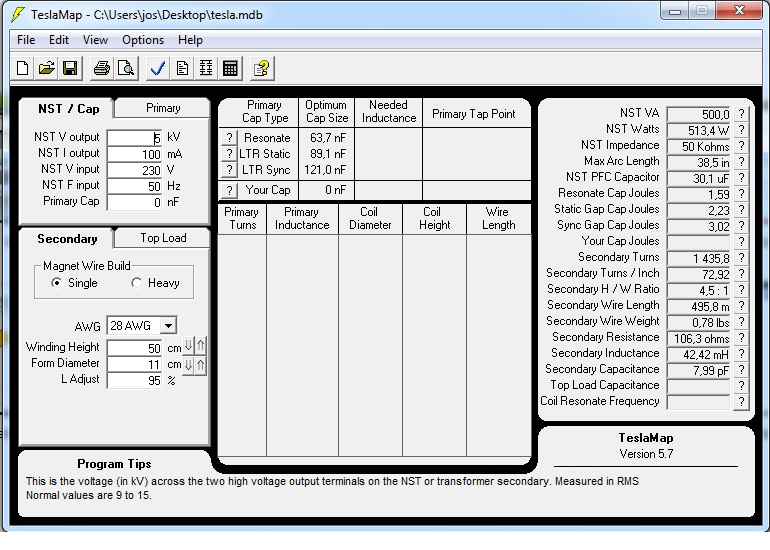Click the help button beside NST PFC Capacitor
The width and height of the screenshot is (770, 550).
[742, 178]
